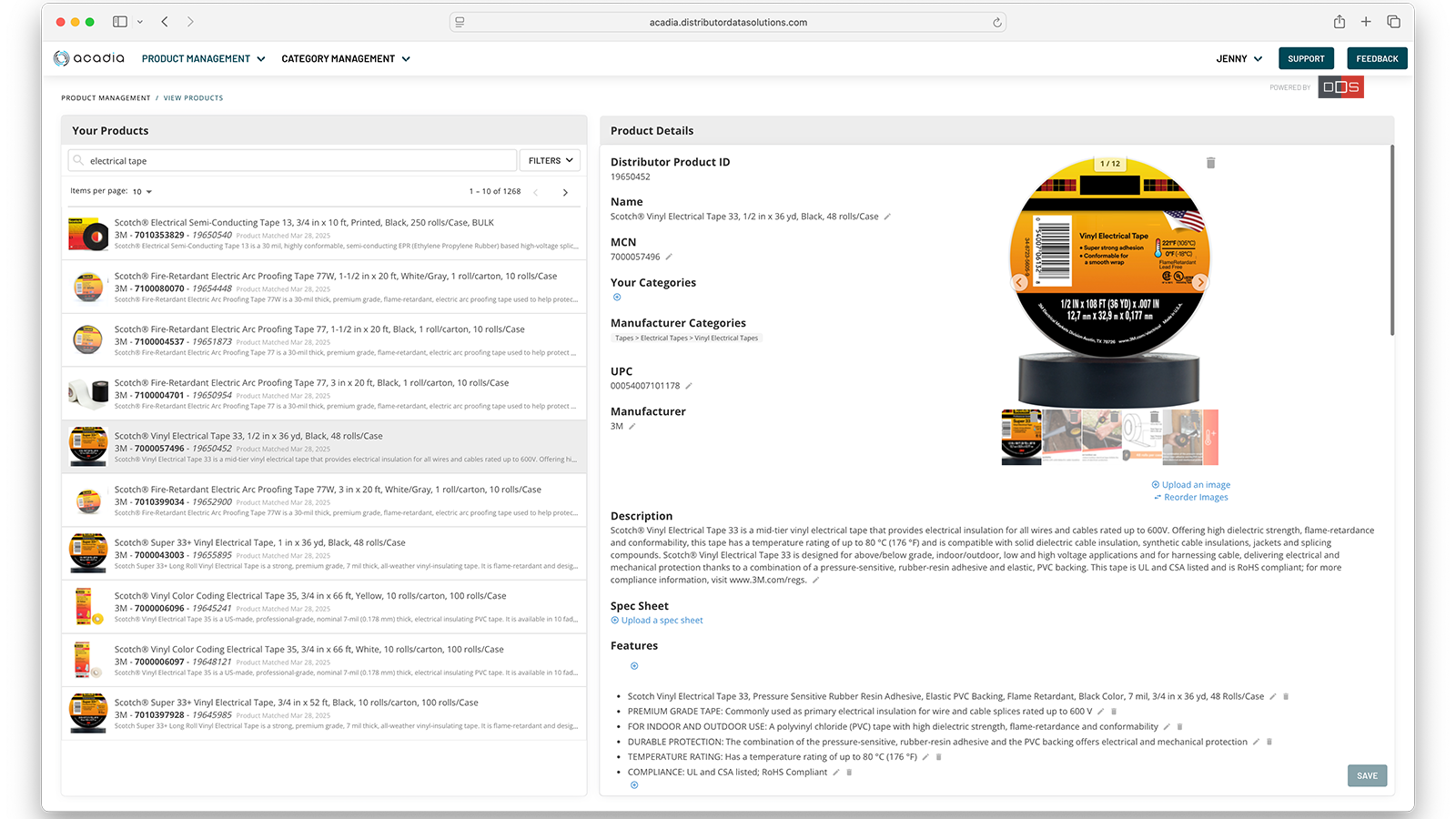Edit the UPC using its pencil icon

click(690, 385)
